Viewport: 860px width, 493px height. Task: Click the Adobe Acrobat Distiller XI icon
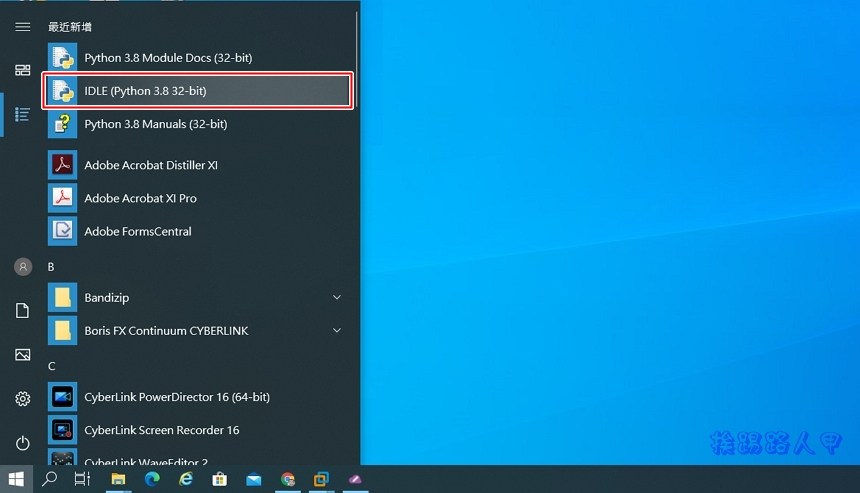pyautogui.click(x=63, y=165)
